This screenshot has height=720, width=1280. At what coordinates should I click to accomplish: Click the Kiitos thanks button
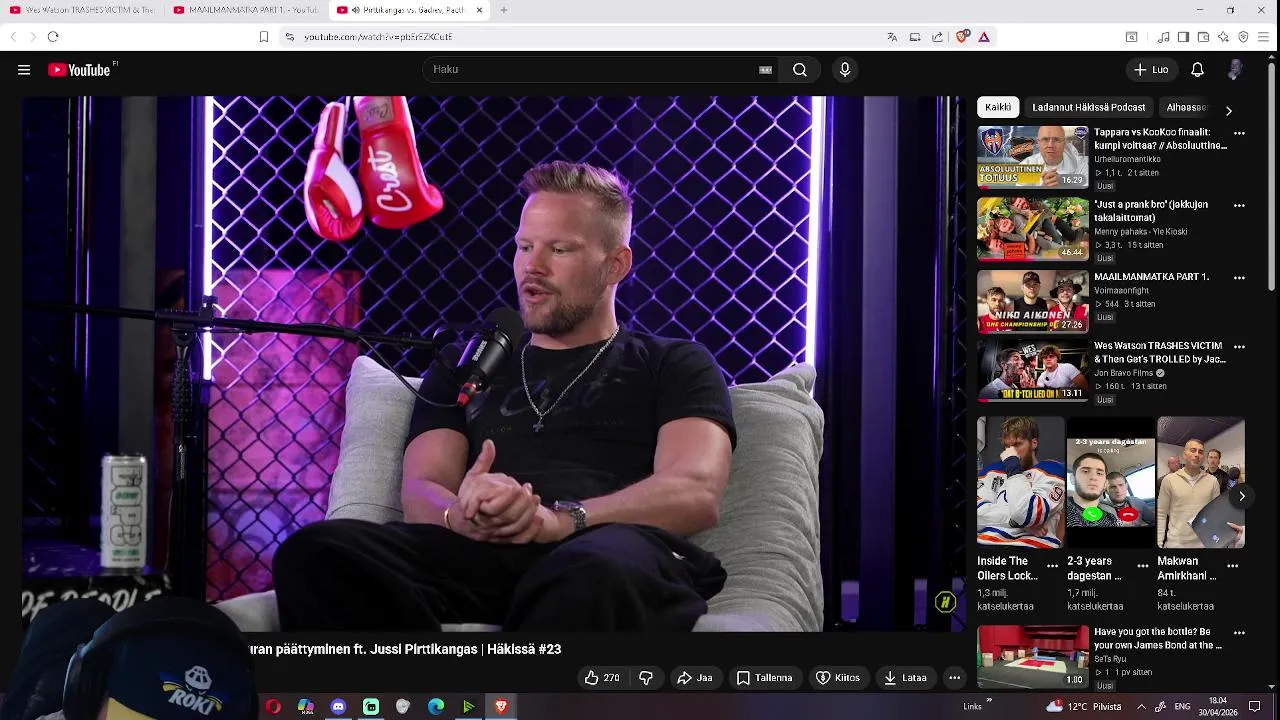(x=838, y=678)
